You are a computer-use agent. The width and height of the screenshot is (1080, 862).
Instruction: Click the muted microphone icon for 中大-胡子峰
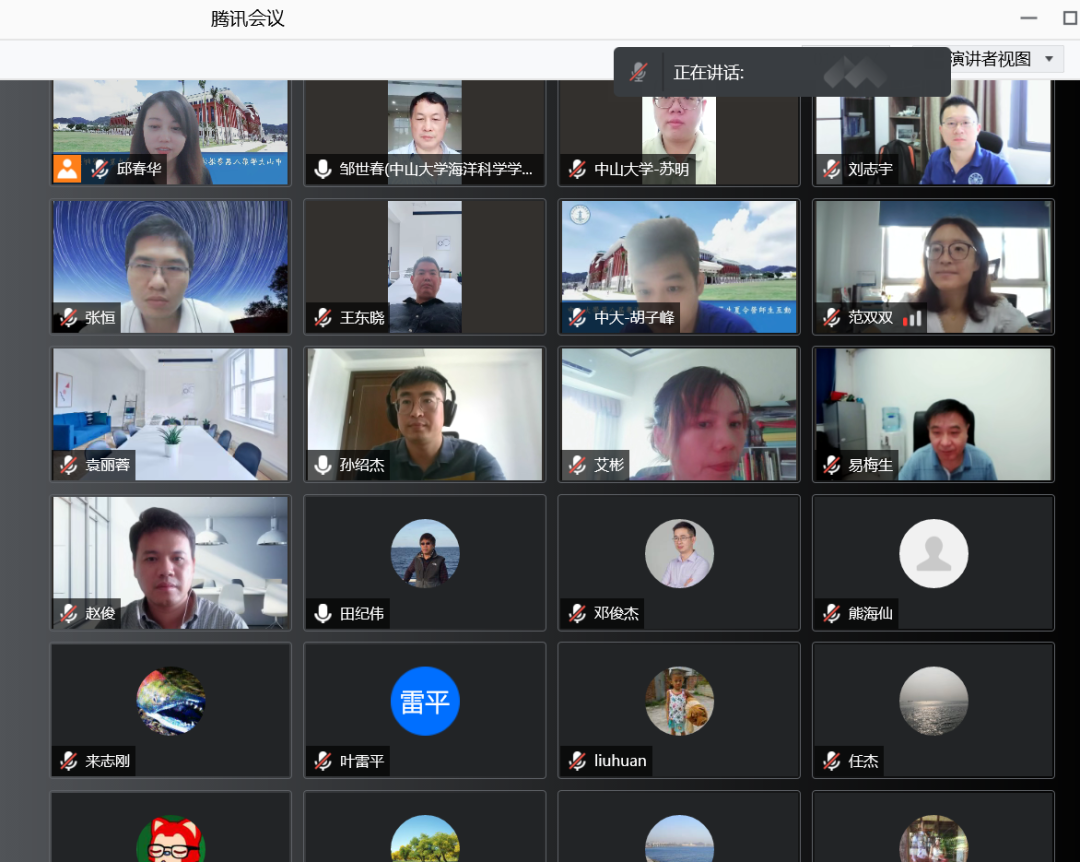pos(577,318)
